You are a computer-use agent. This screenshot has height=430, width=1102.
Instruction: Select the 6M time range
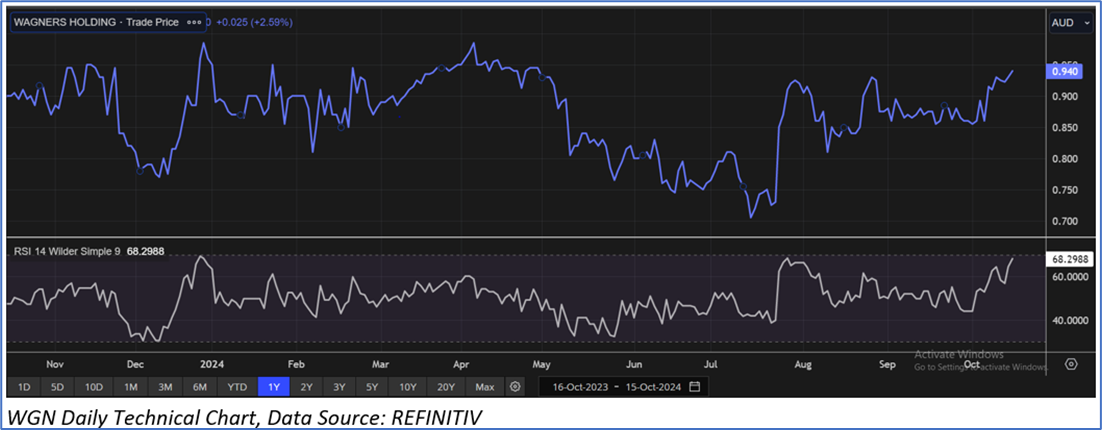tap(200, 386)
